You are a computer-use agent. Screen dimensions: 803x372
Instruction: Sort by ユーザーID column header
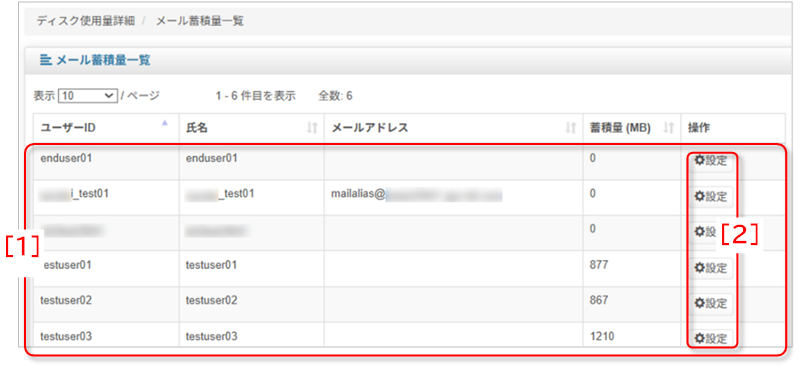pyautogui.click(x=107, y=128)
